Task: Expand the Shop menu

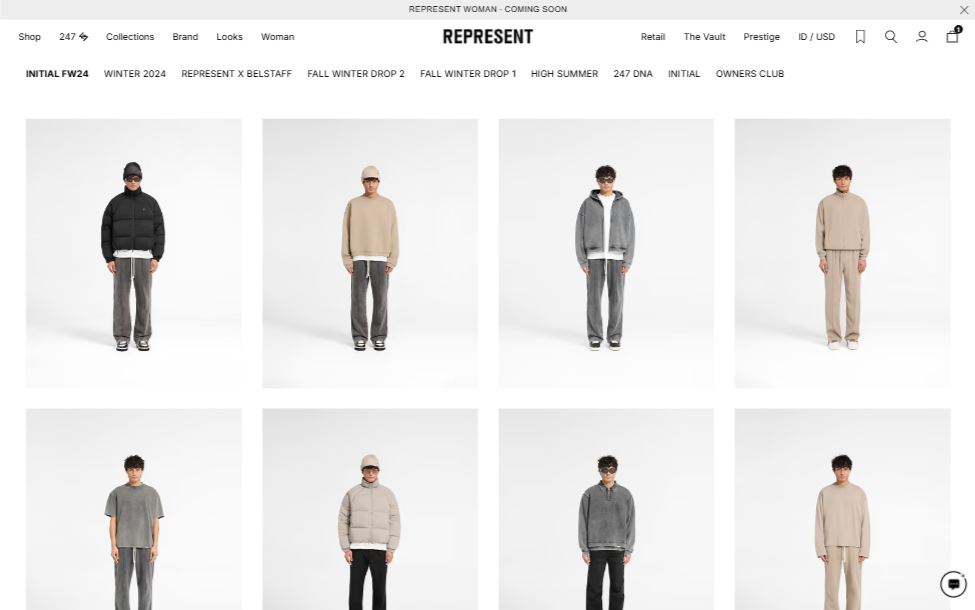Action: [x=29, y=37]
